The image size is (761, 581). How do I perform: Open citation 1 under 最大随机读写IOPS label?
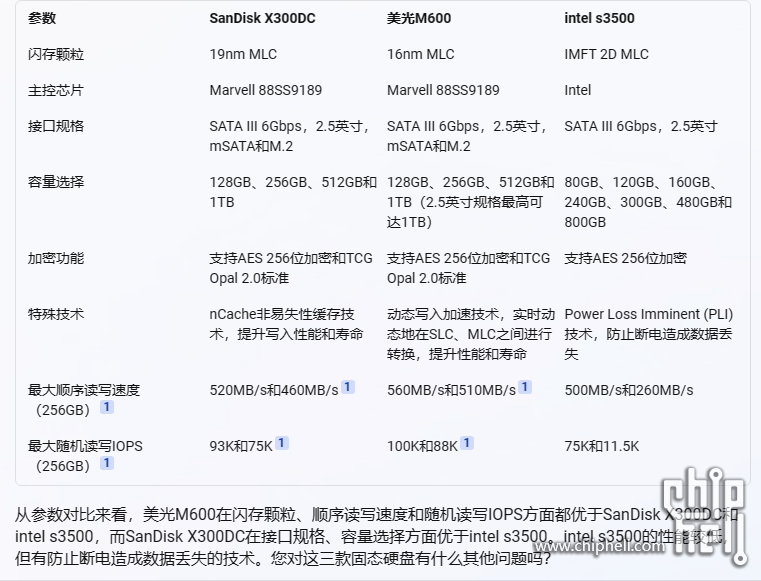point(107,463)
